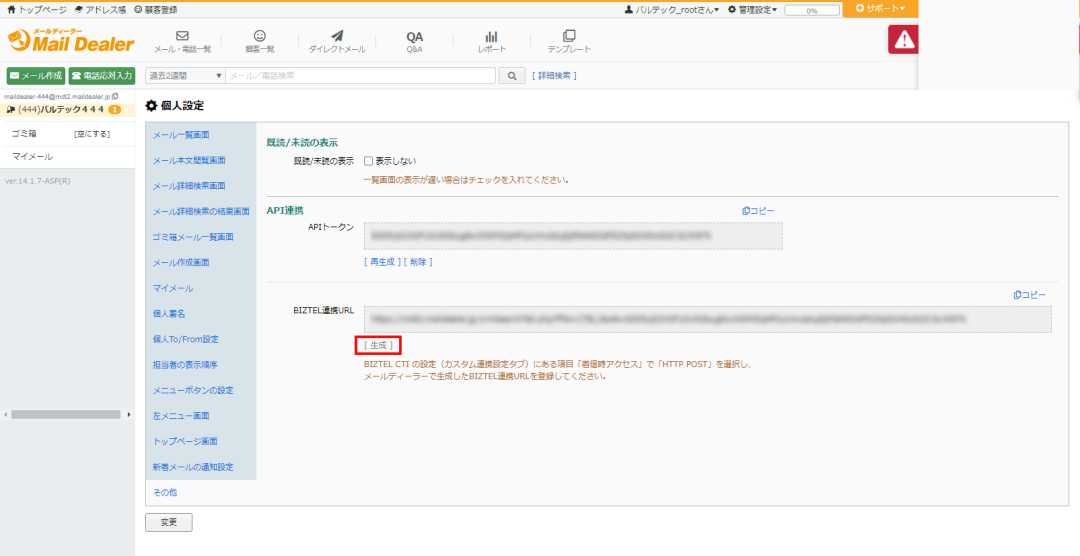Open the 顧客一覧 smiley icon
The image size is (1080, 556).
pyautogui.click(x=259, y=37)
